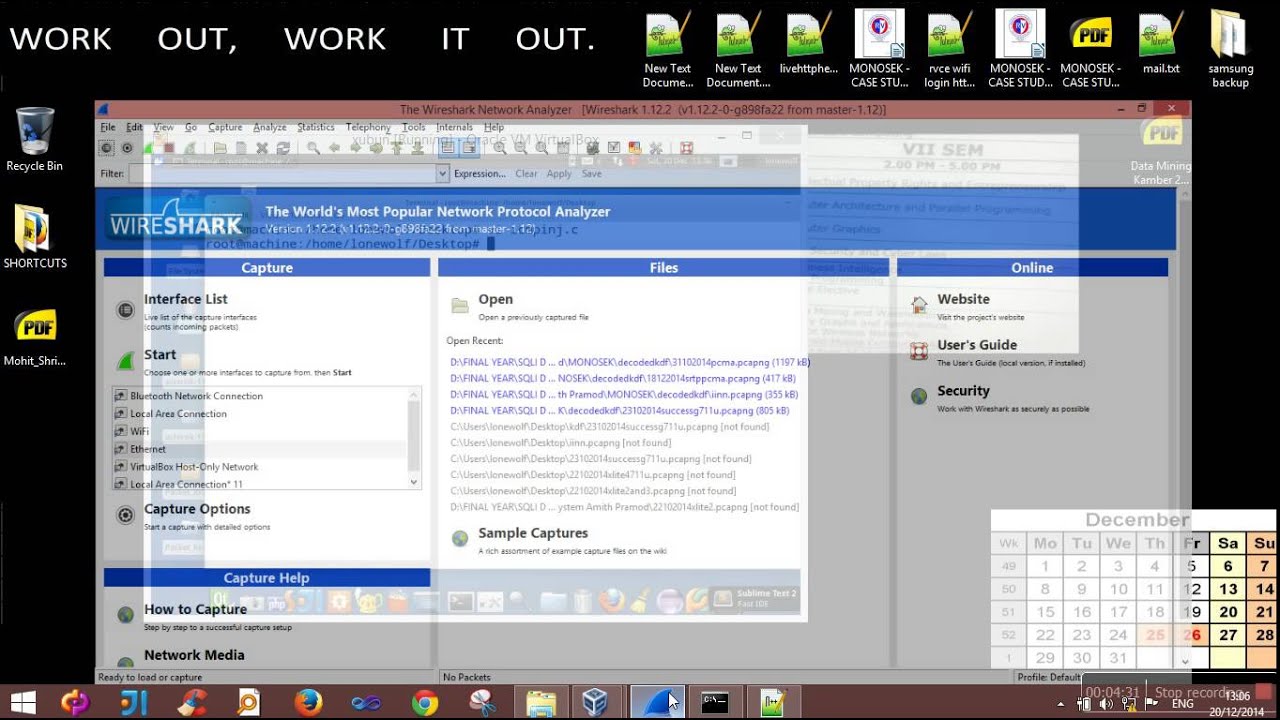Select the WiFi interface
The width and height of the screenshot is (1280, 720).
(140, 431)
